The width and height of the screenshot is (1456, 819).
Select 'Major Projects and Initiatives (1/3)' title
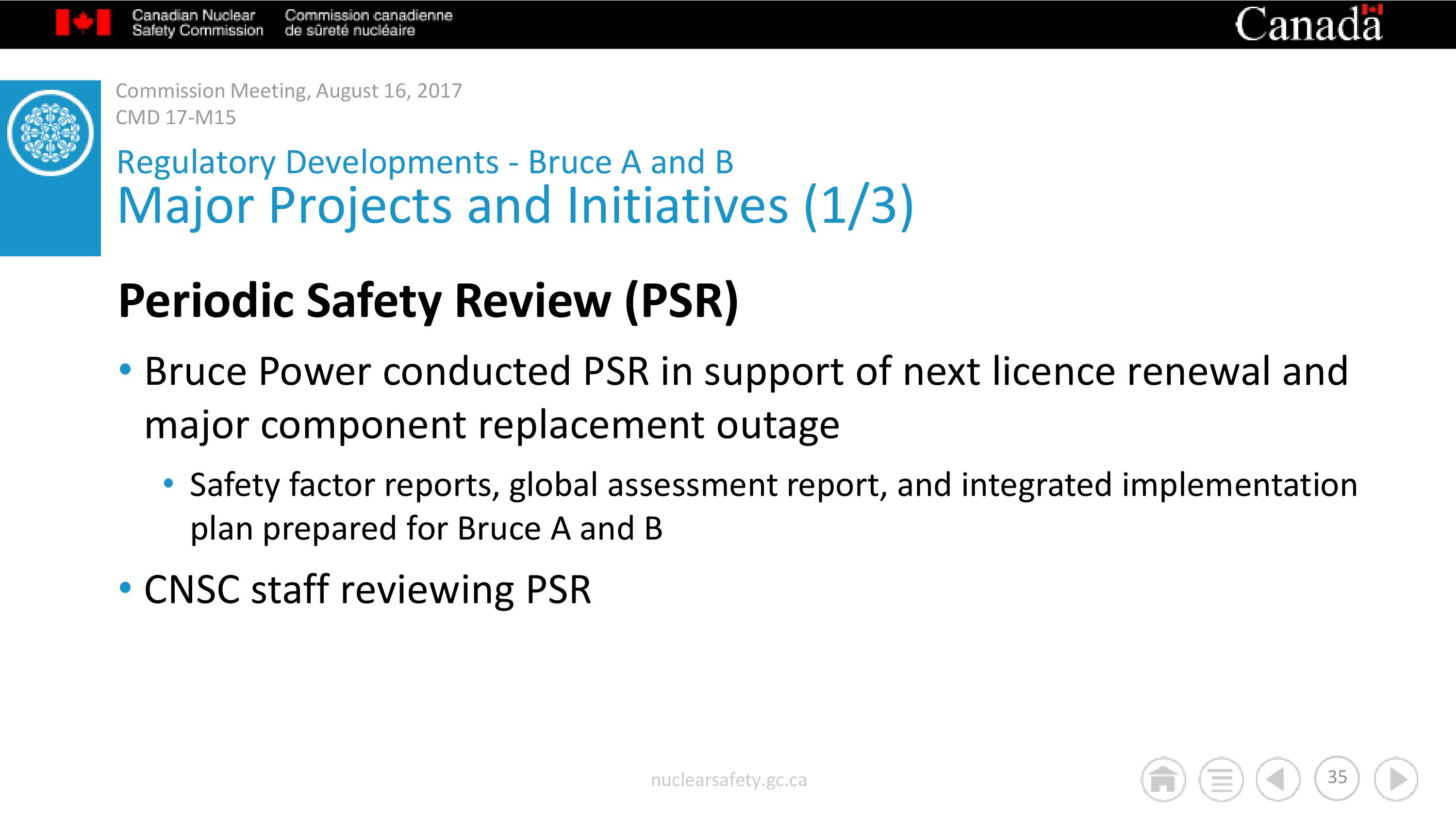click(x=515, y=205)
